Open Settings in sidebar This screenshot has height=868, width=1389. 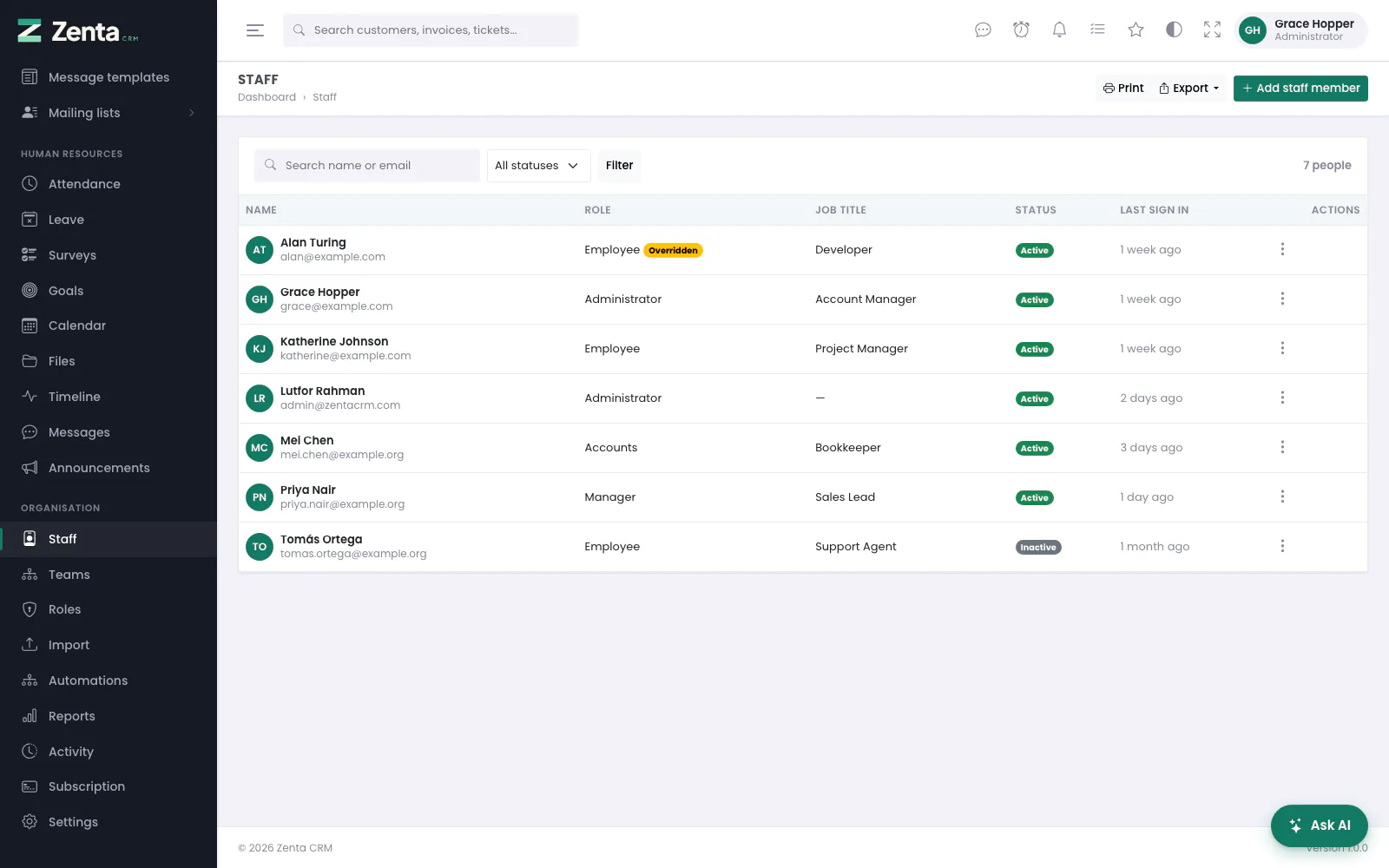click(x=109, y=822)
